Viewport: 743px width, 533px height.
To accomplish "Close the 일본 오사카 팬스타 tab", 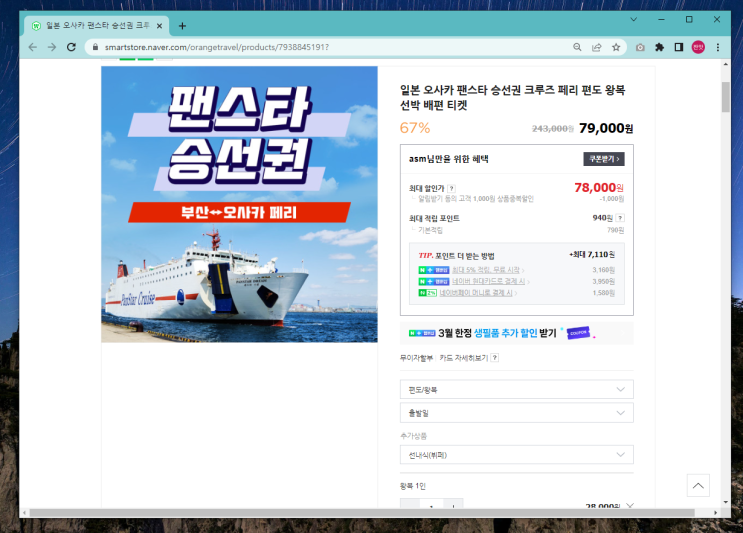I will click(x=160, y=26).
